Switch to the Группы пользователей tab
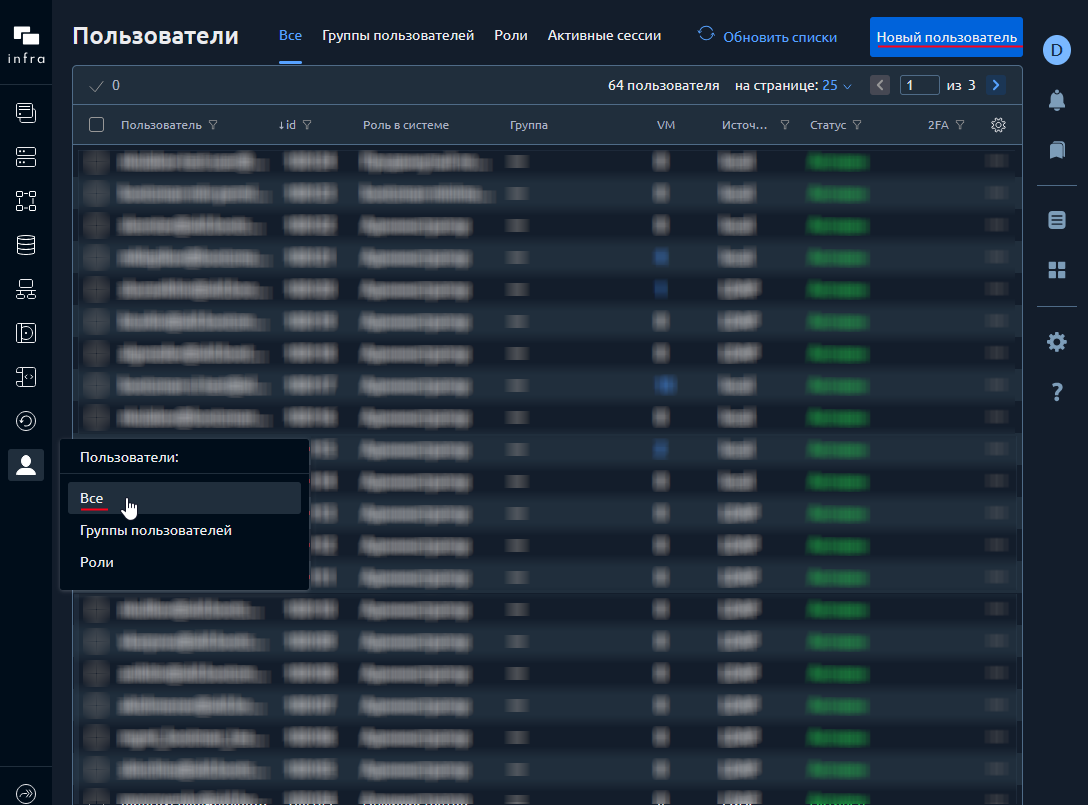Image resolution: width=1088 pixels, height=805 pixels. (x=398, y=35)
